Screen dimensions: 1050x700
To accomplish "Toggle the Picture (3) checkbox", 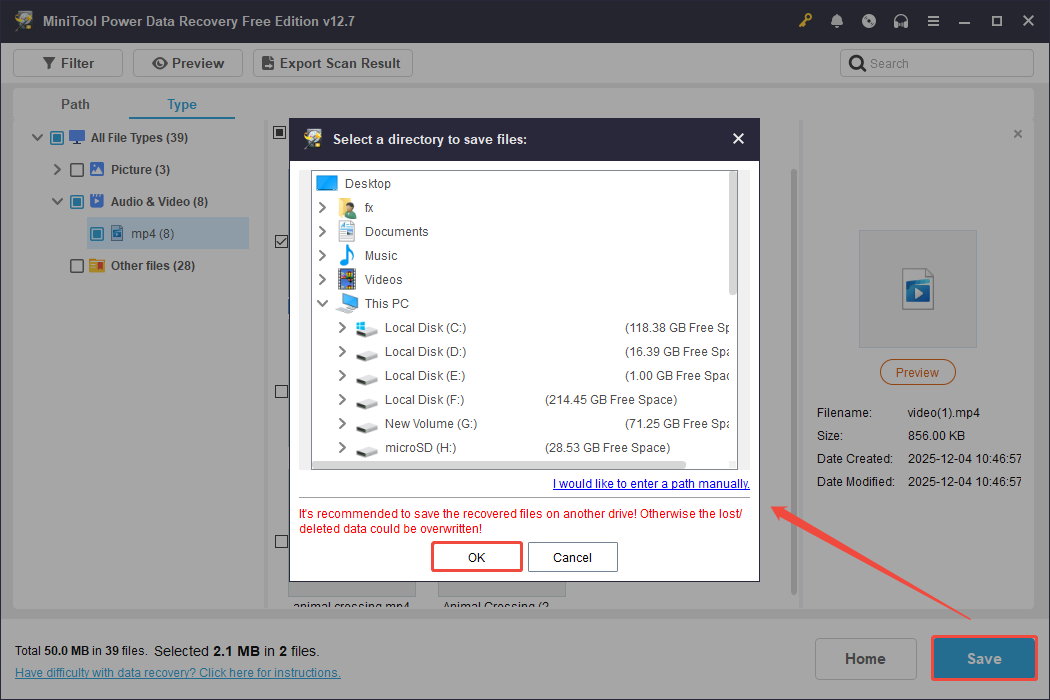I will coord(76,169).
